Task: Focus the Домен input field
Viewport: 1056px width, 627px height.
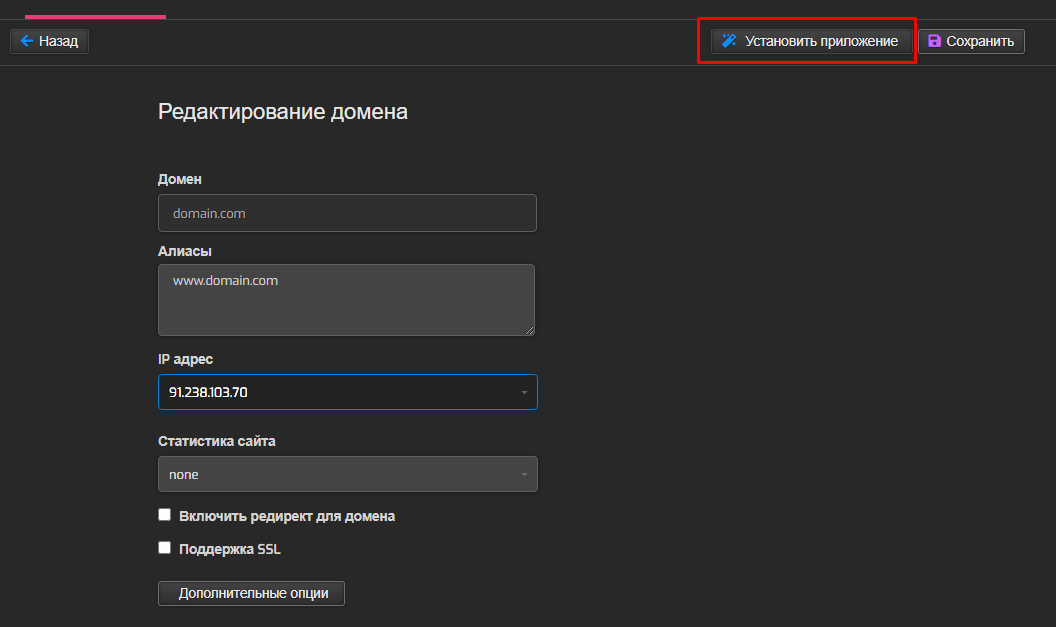Action: [348, 213]
